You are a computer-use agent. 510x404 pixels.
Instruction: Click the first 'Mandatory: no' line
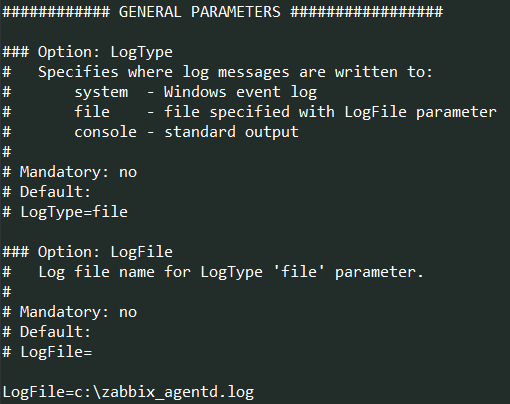(x=70, y=172)
